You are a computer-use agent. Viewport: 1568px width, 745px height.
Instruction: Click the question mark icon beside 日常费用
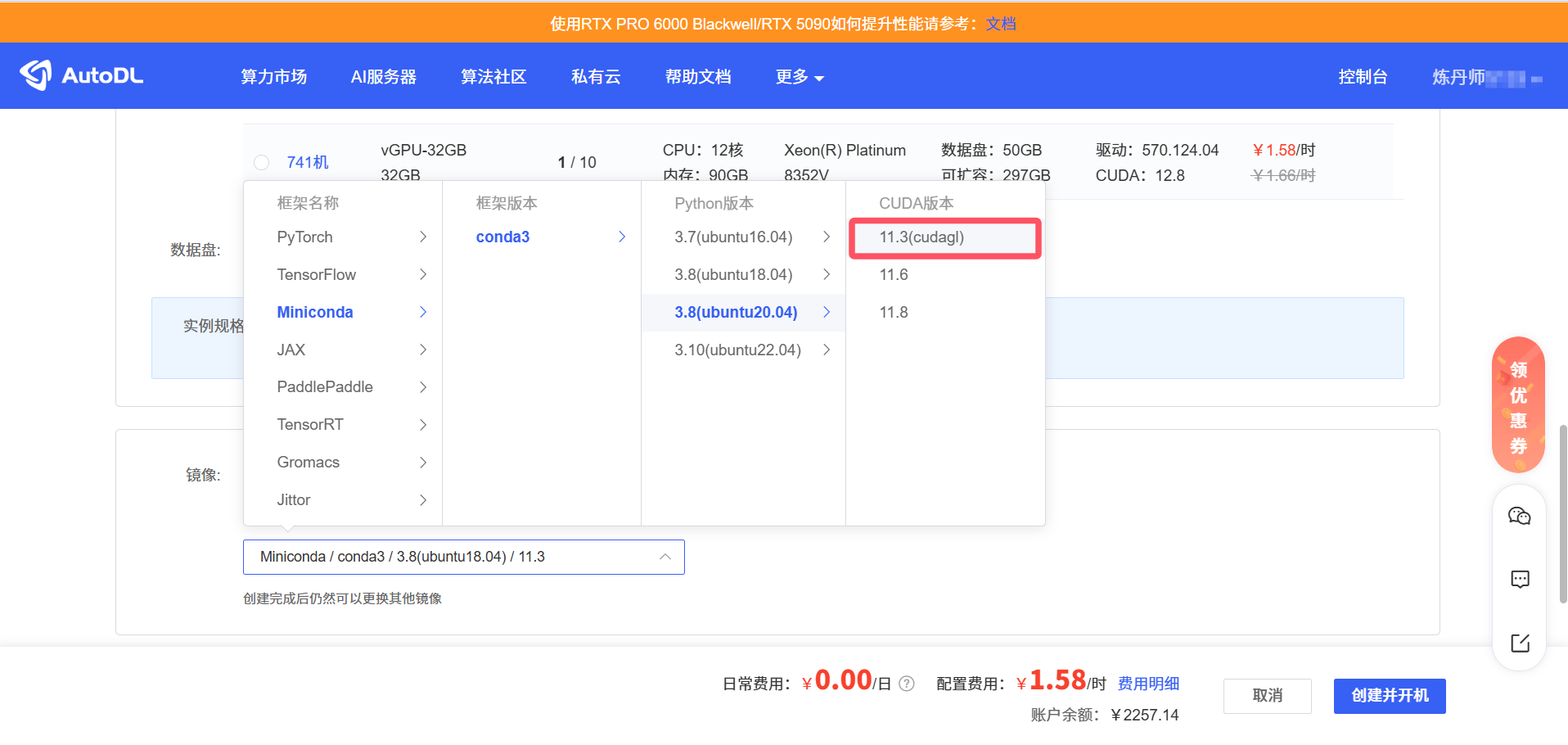(x=907, y=684)
